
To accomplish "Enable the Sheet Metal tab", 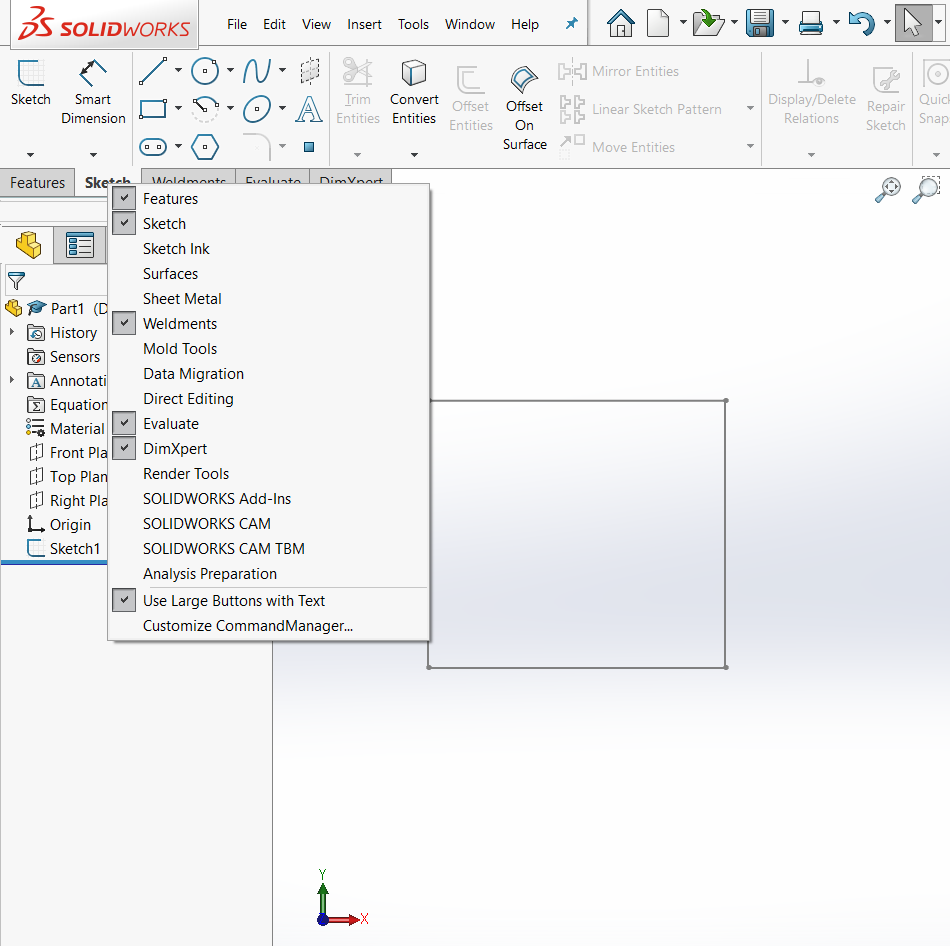I will point(268,299).
